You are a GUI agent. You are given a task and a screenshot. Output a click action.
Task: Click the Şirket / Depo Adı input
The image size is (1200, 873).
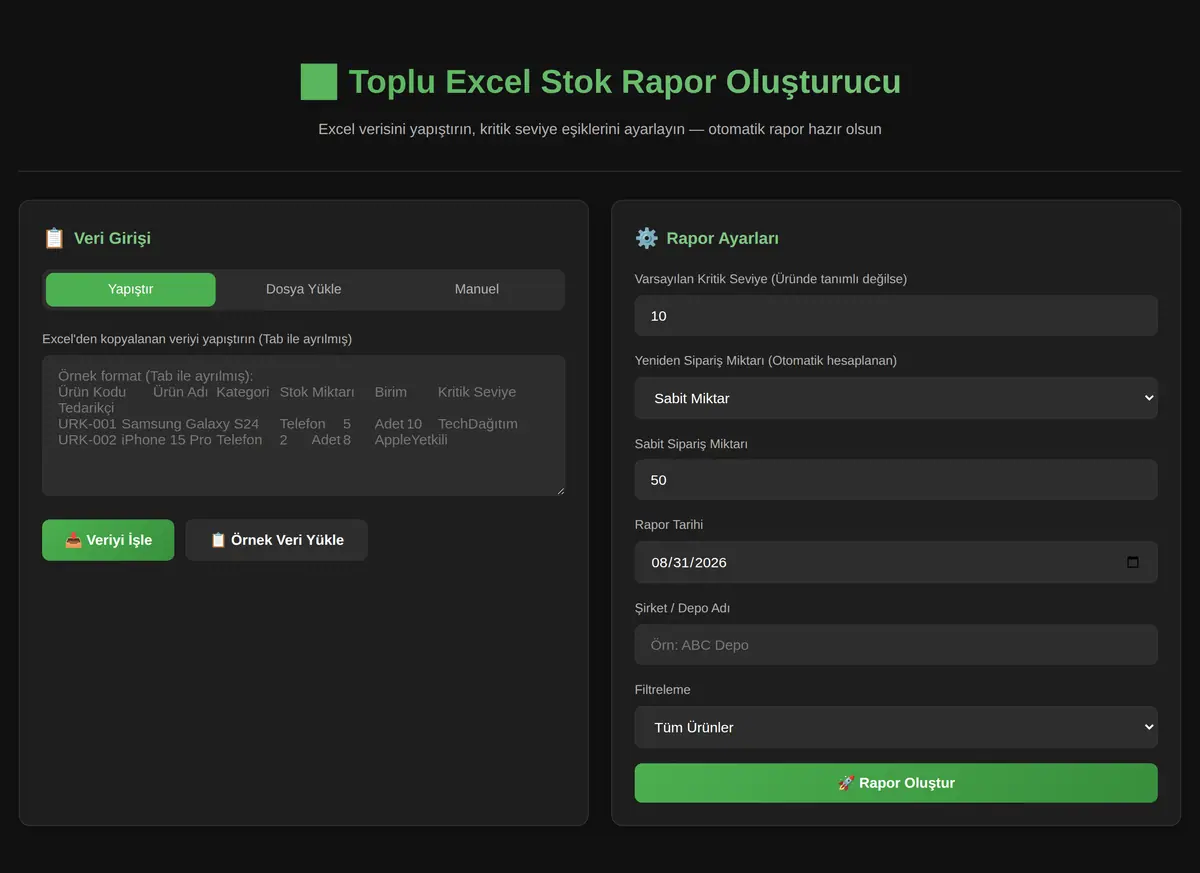tap(896, 645)
